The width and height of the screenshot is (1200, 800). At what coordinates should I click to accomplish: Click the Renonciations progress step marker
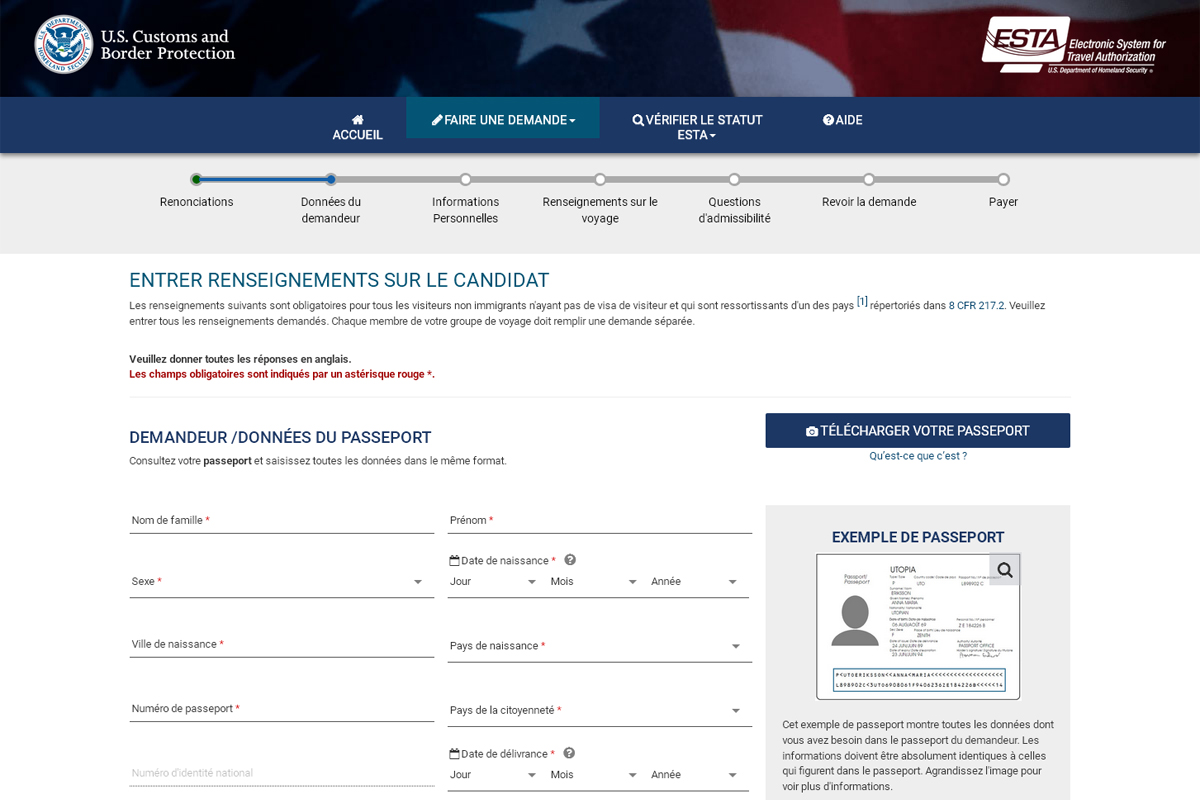pyautogui.click(x=196, y=180)
